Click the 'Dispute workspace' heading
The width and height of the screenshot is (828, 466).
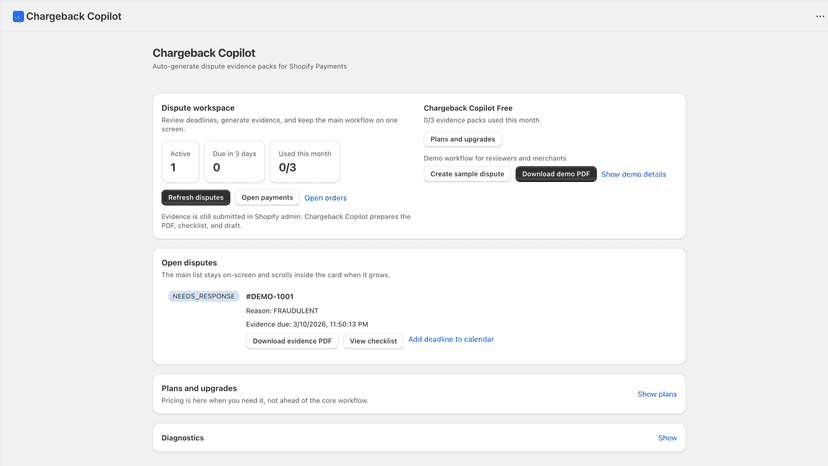[x=198, y=108]
